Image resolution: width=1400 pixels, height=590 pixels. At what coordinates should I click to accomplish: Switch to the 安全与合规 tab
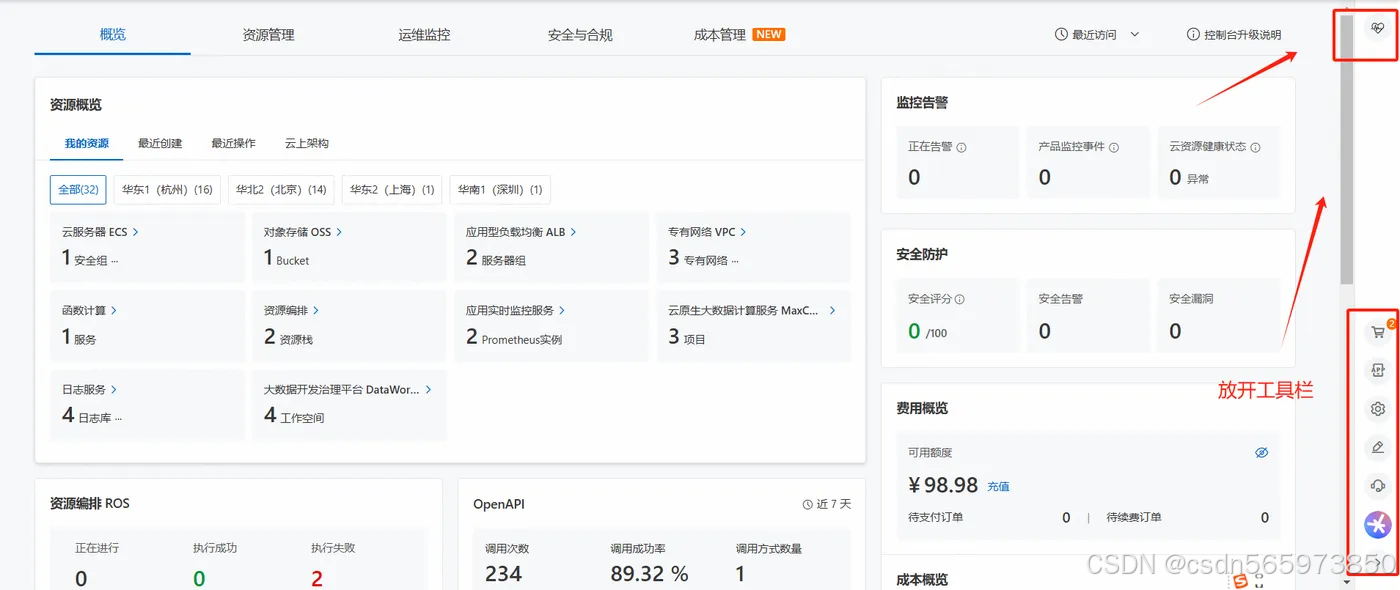coord(580,33)
